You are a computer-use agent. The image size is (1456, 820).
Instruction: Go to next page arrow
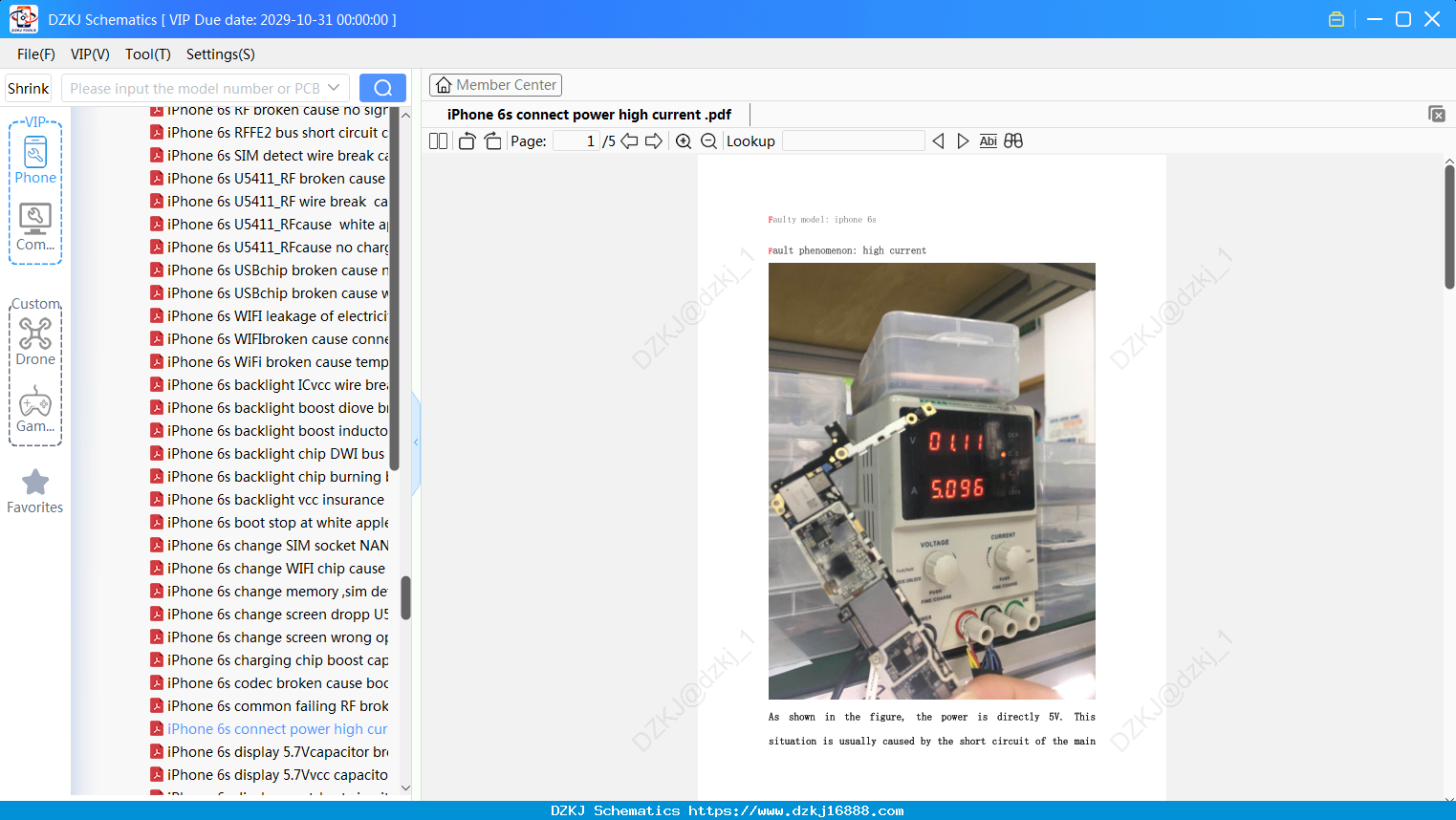click(654, 141)
